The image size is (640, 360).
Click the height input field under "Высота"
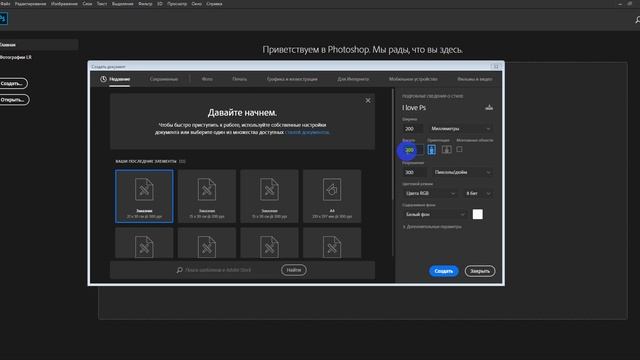click(413, 150)
